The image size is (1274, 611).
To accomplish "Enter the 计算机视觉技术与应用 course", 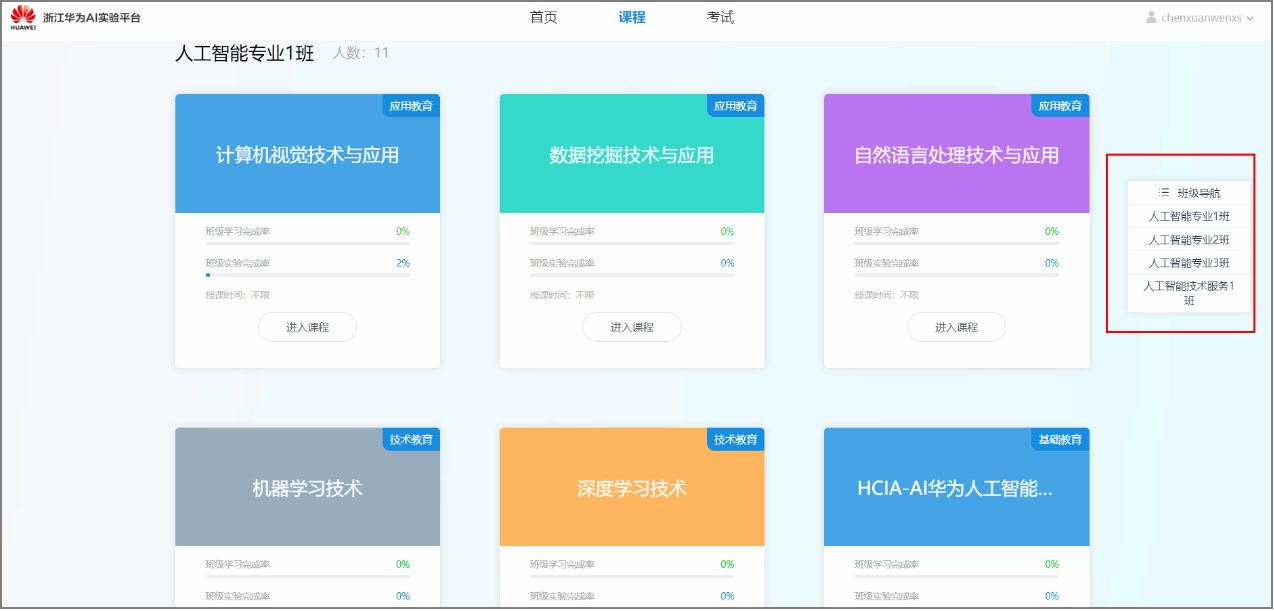I will (307, 327).
